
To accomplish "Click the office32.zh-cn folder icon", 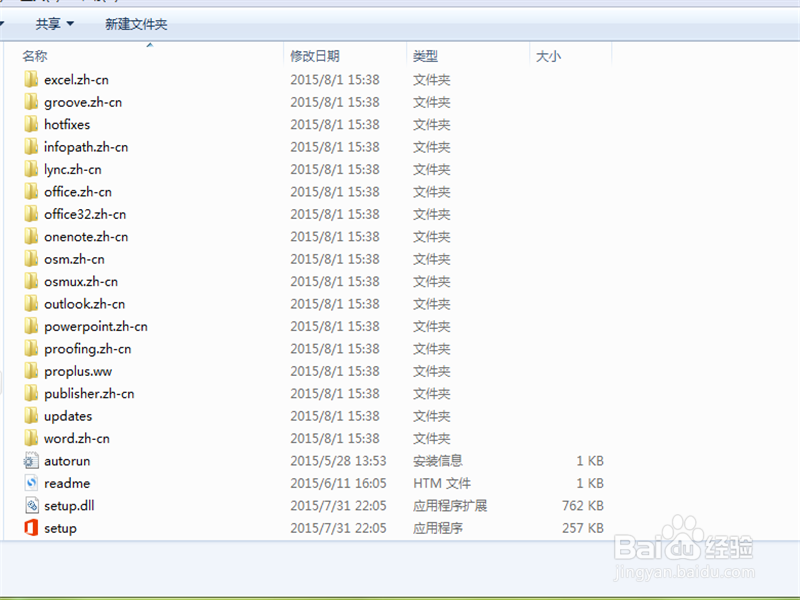I will pyautogui.click(x=31, y=214).
